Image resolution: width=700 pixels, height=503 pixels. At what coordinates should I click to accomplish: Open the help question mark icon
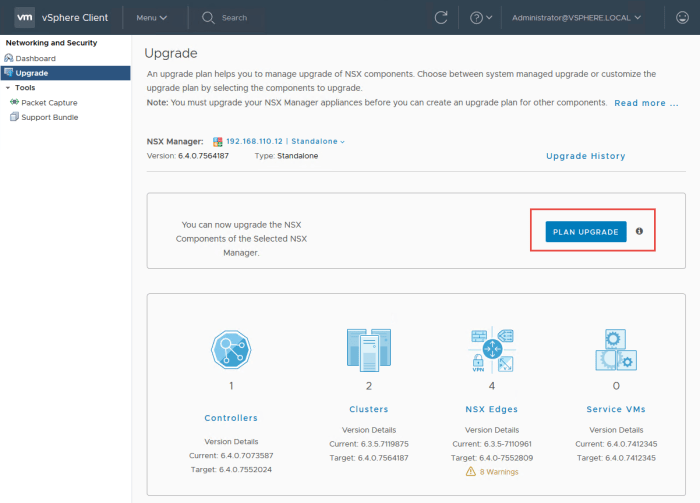point(477,17)
